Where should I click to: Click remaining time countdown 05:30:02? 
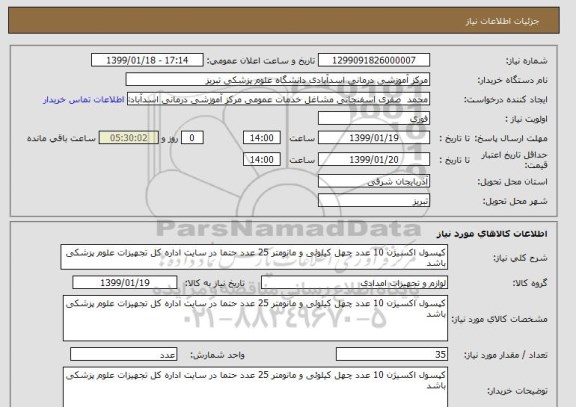(x=129, y=138)
